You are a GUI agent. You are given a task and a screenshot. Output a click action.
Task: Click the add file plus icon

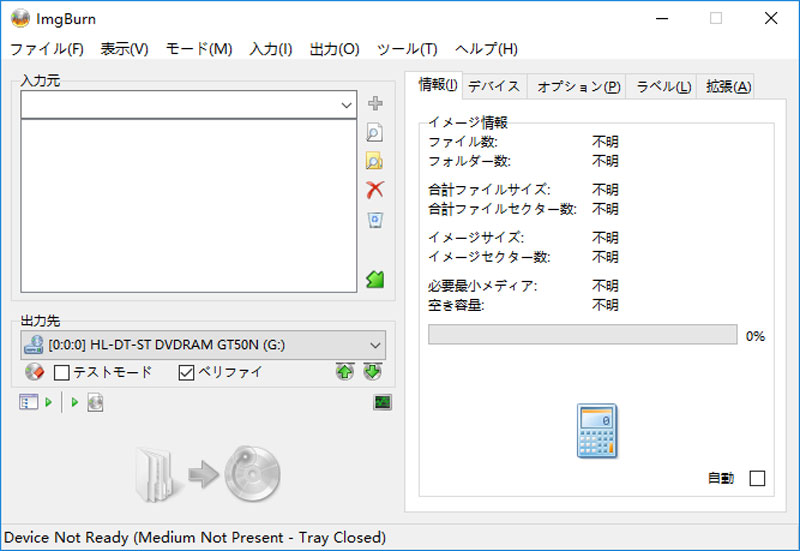point(375,104)
